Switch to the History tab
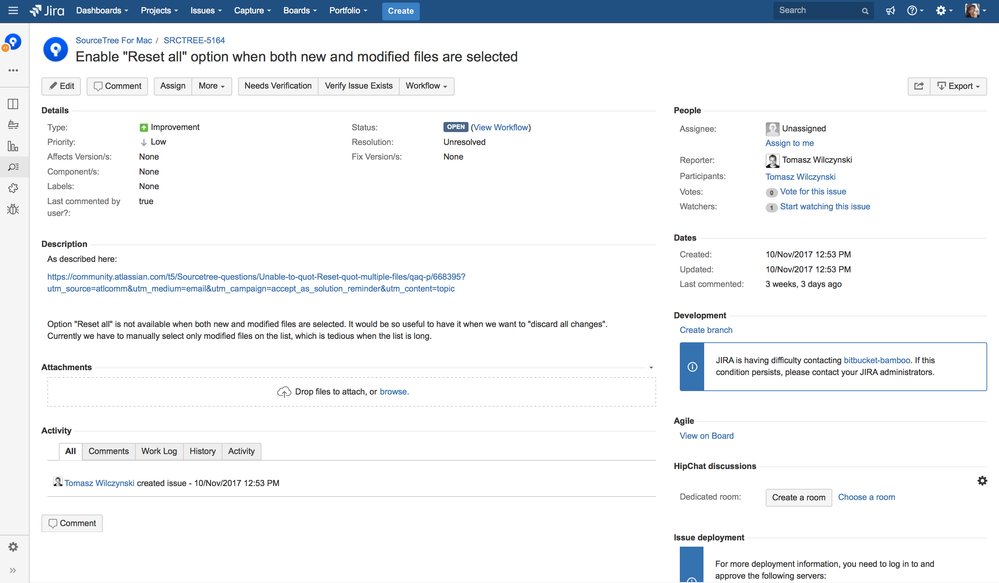The width and height of the screenshot is (999, 583). click(x=203, y=451)
